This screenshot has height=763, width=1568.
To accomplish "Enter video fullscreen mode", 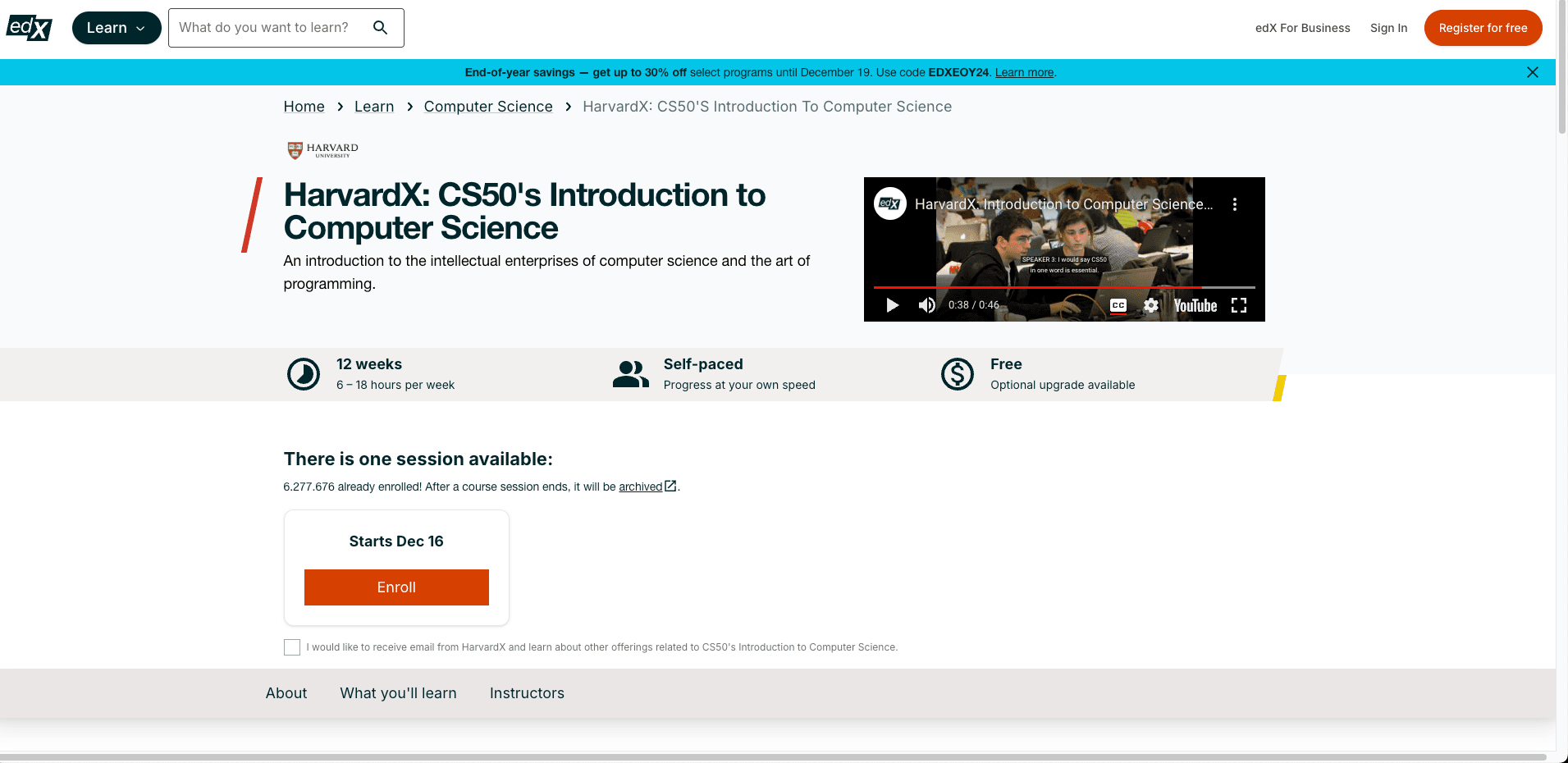I will tap(1239, 305).
